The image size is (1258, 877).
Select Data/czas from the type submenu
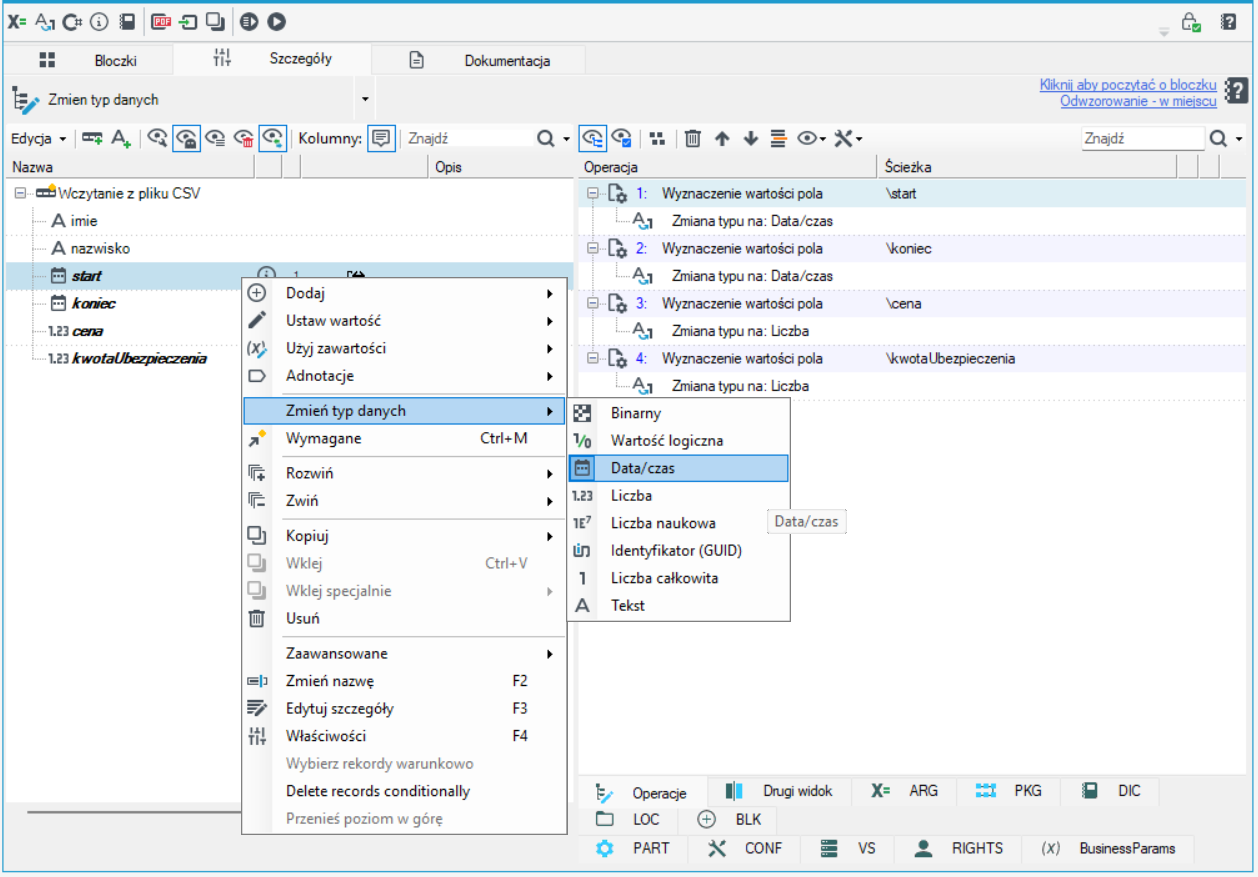tap(679, 468)
